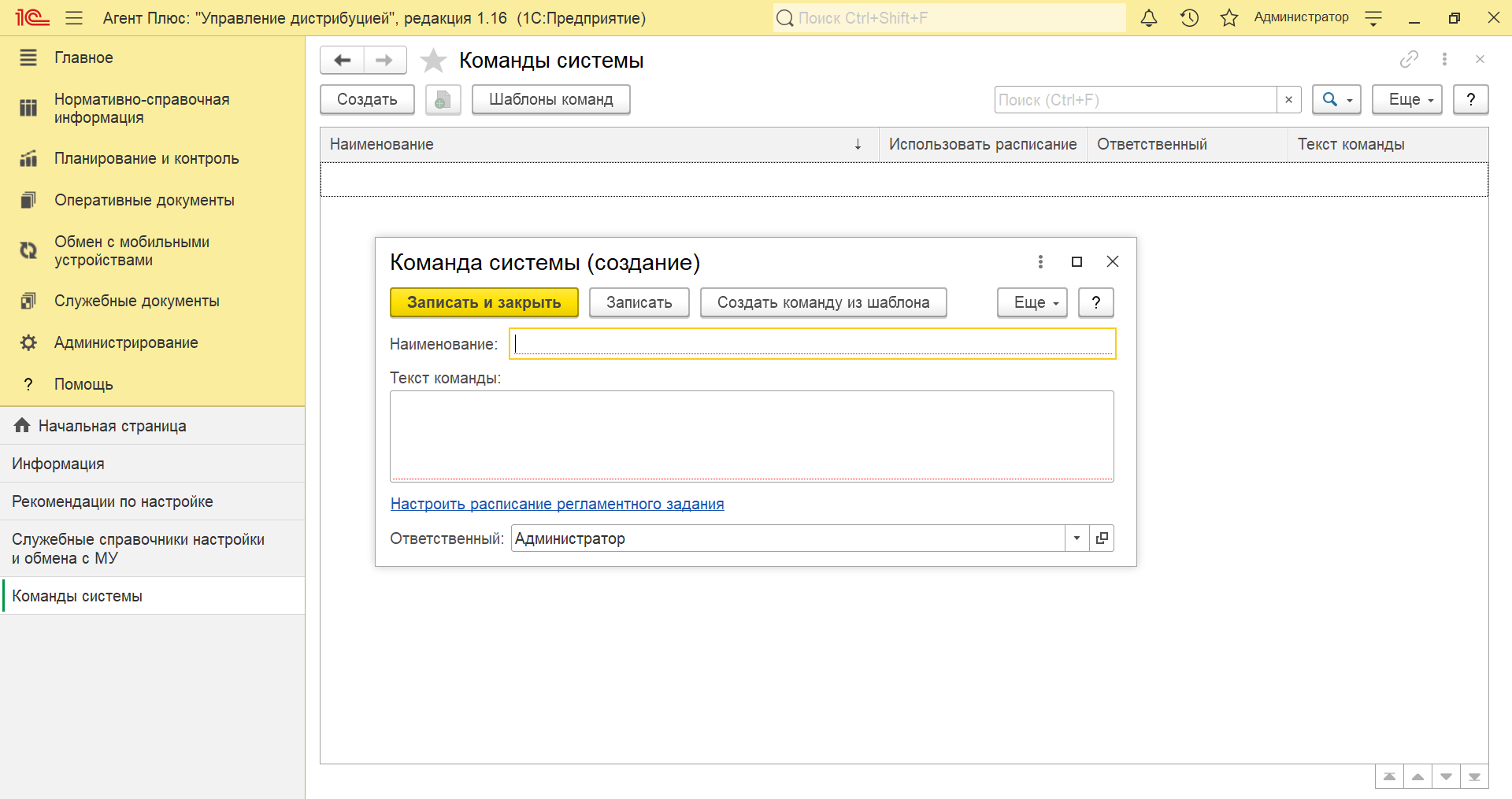Sort by Текст команды column header
This screenshot has width=1512, height=799.
click(x=1388, y=144)
